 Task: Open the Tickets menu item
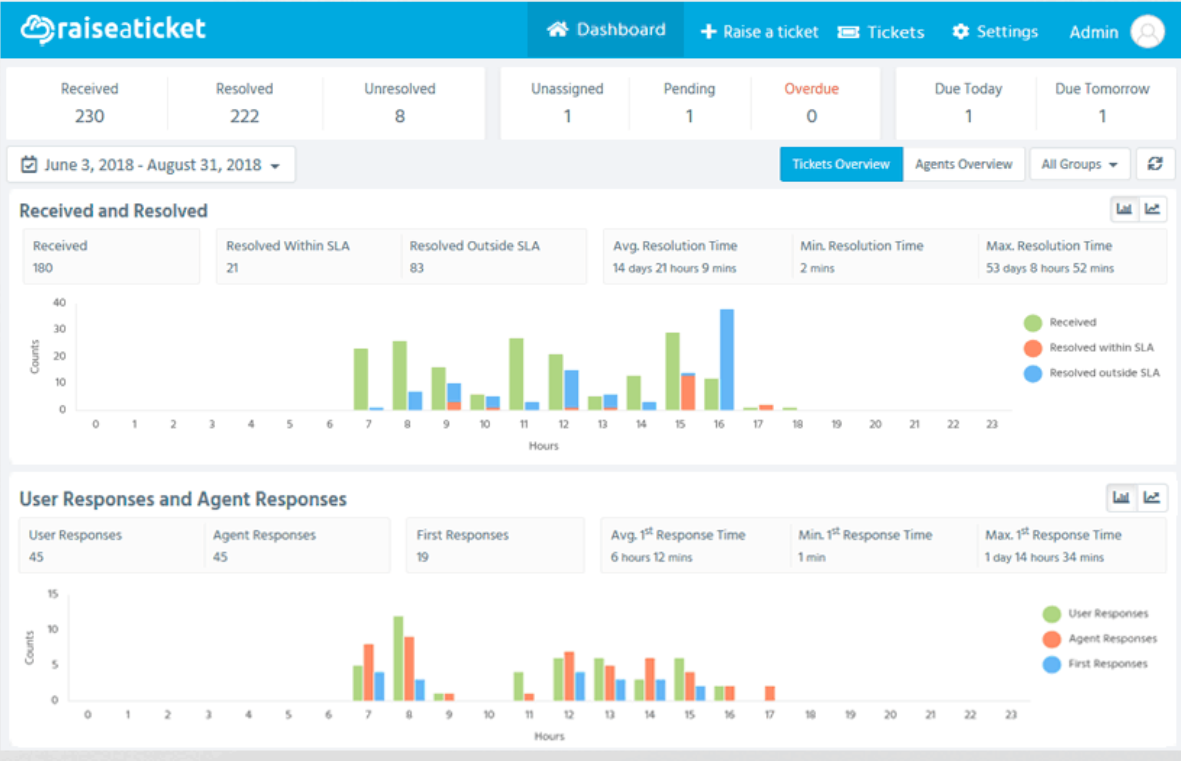click(881, 32)
